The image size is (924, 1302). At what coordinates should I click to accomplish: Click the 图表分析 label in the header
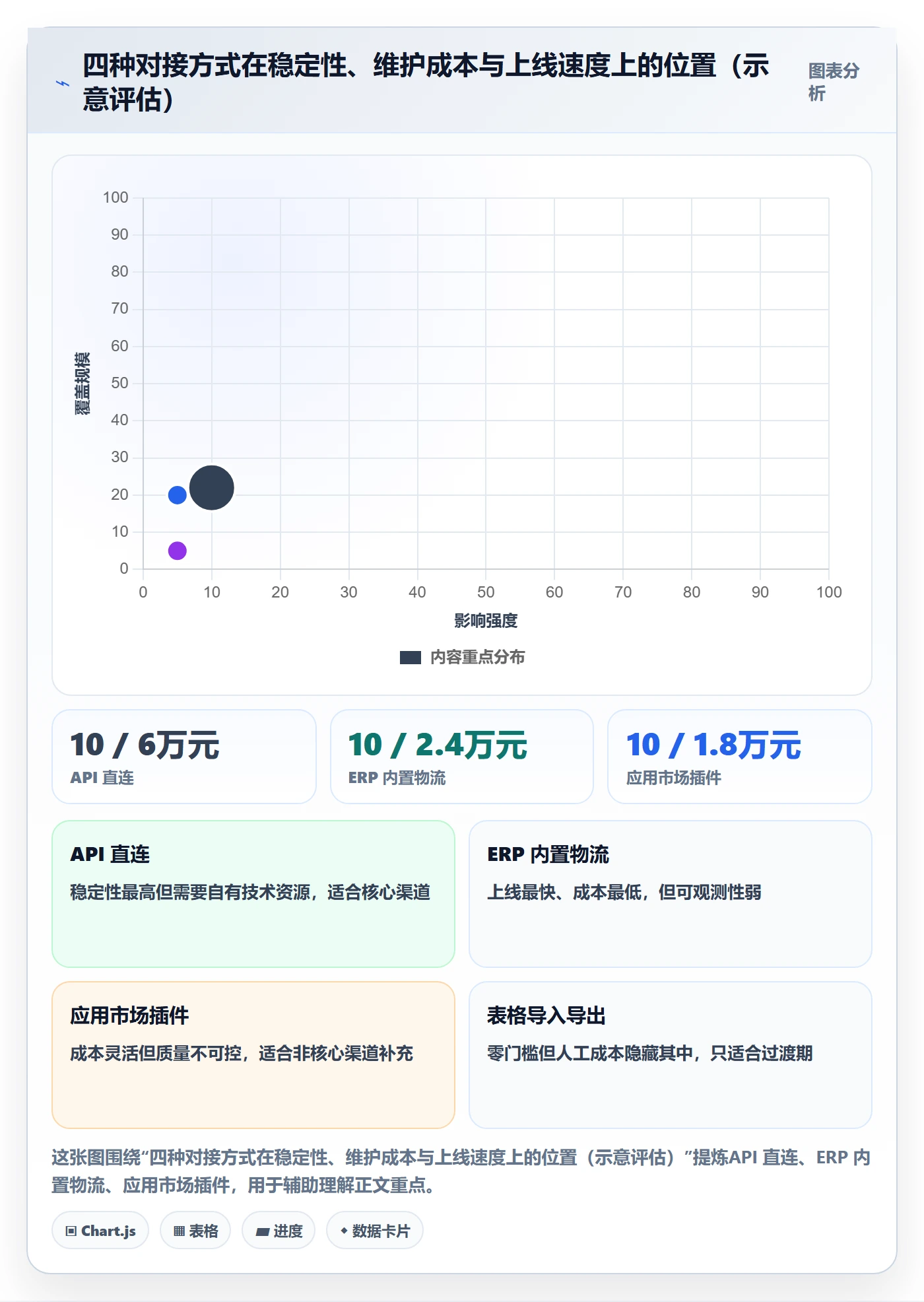pos(834,82)
